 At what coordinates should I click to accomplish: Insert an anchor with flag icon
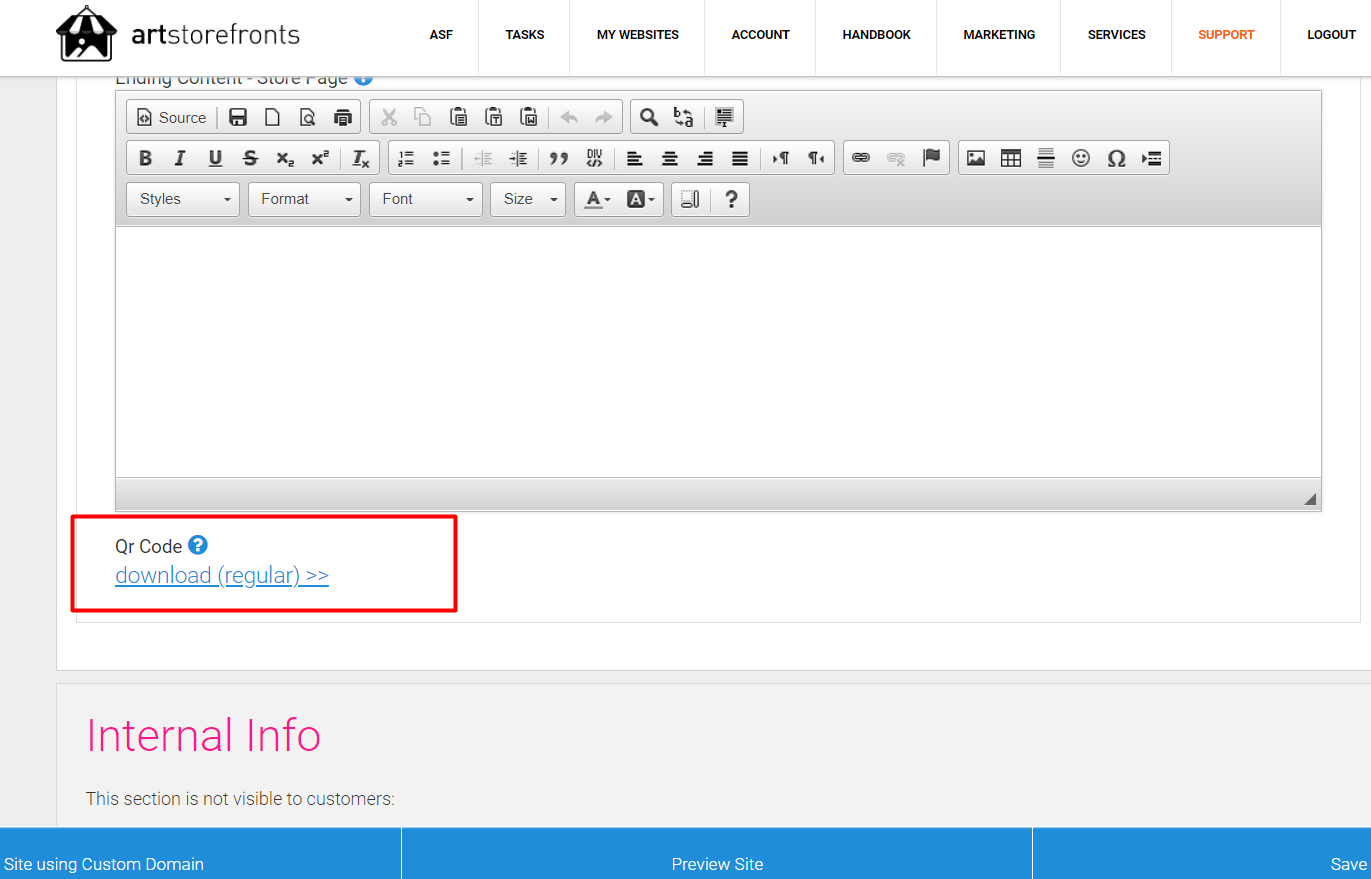point(931,158)
